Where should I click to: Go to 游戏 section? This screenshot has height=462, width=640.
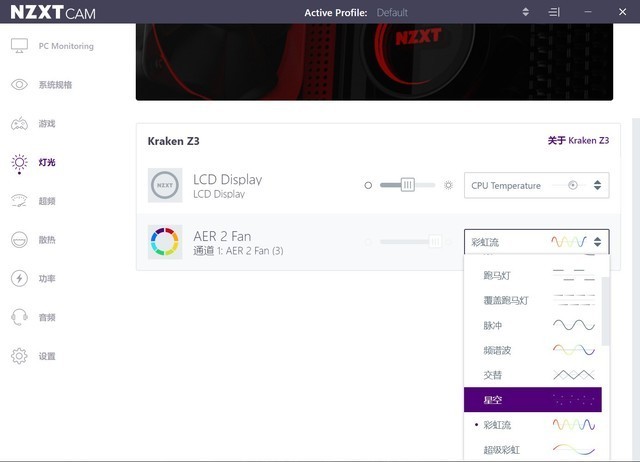point(47,123)
